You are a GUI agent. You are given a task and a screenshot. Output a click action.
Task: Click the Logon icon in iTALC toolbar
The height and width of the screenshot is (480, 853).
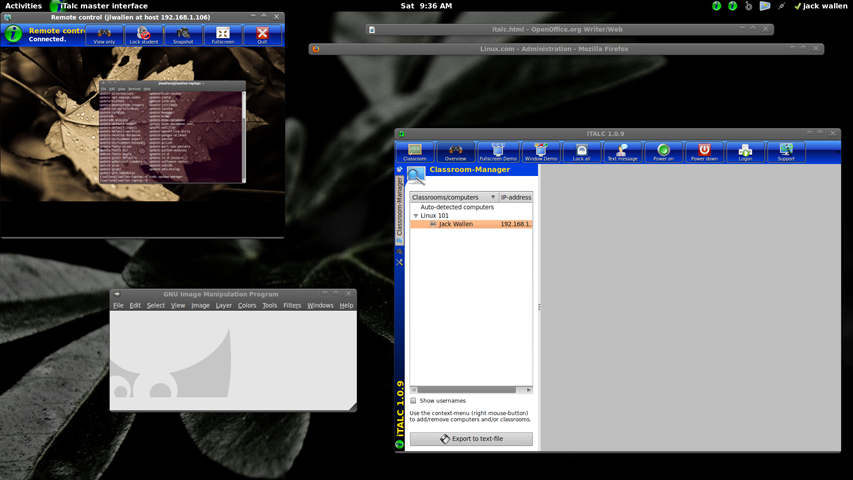point(745,150)
